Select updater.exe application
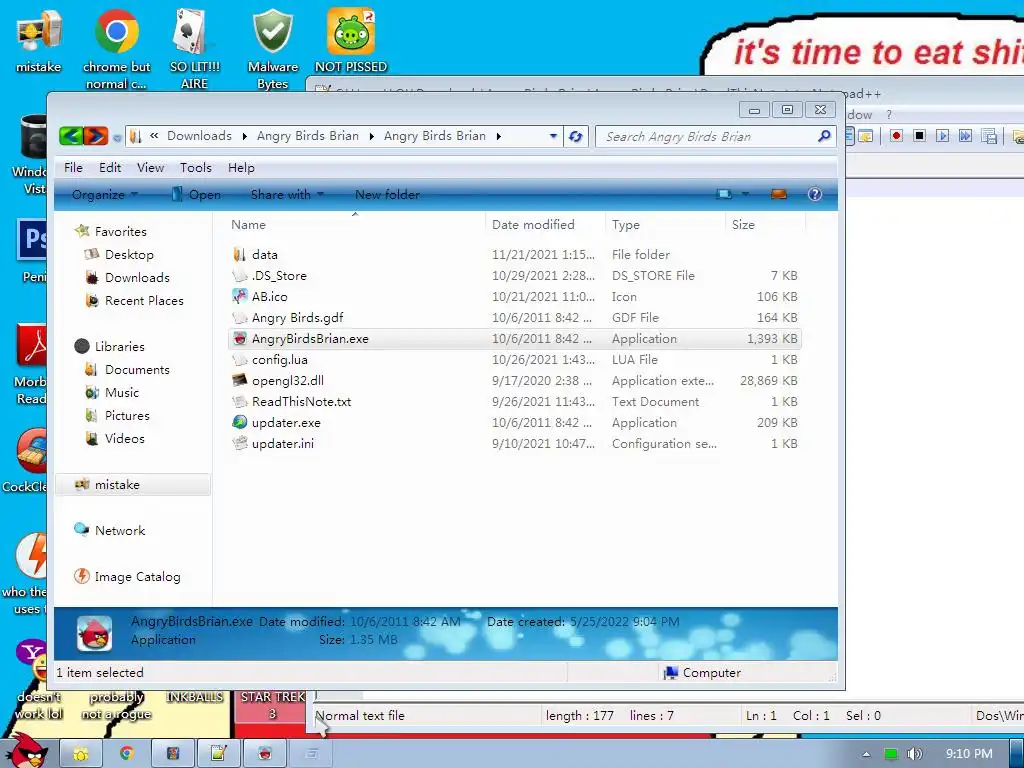This screenshot has width=1024, height=768. coord(515,423)
